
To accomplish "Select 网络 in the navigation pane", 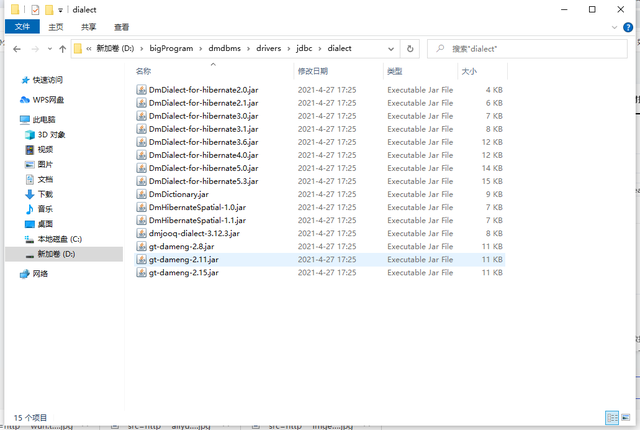I will [x=40, y=274].
